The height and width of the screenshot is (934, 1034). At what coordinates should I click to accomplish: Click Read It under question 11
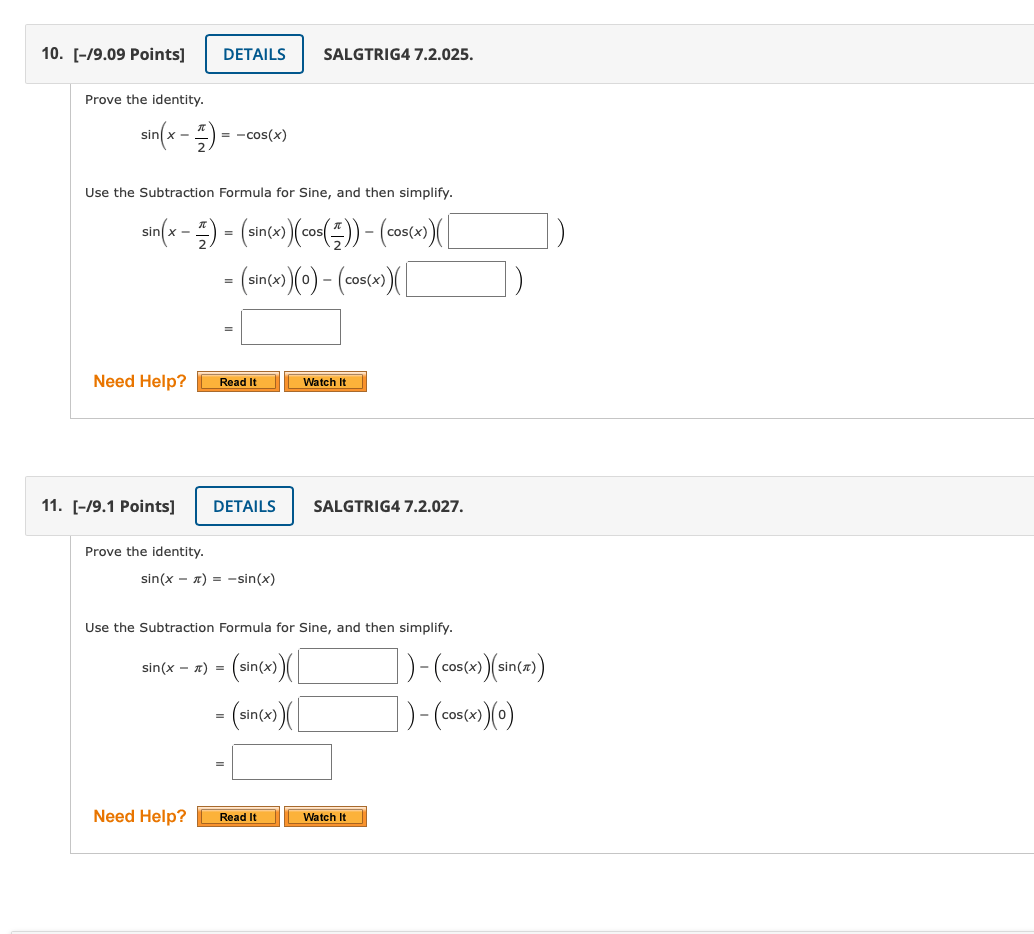[238, 817]
